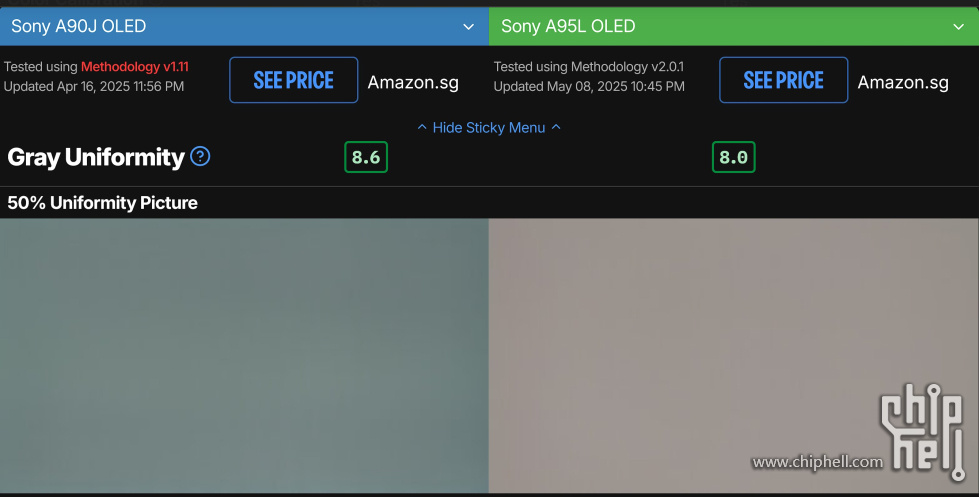979x497 pixels.
Task: Open A90J 50% uniformity picture
Action: pos(244,355)
